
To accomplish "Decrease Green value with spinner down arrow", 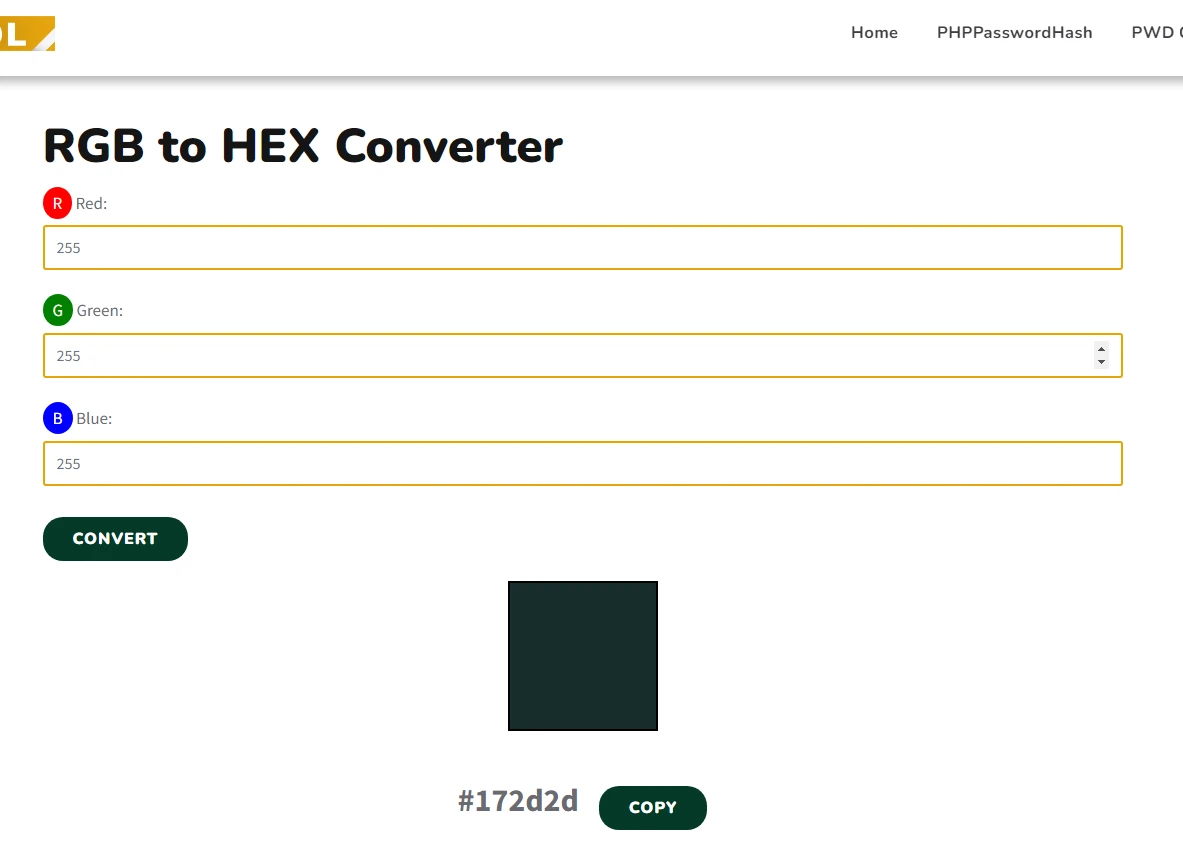I will [x=1102, y=362].
